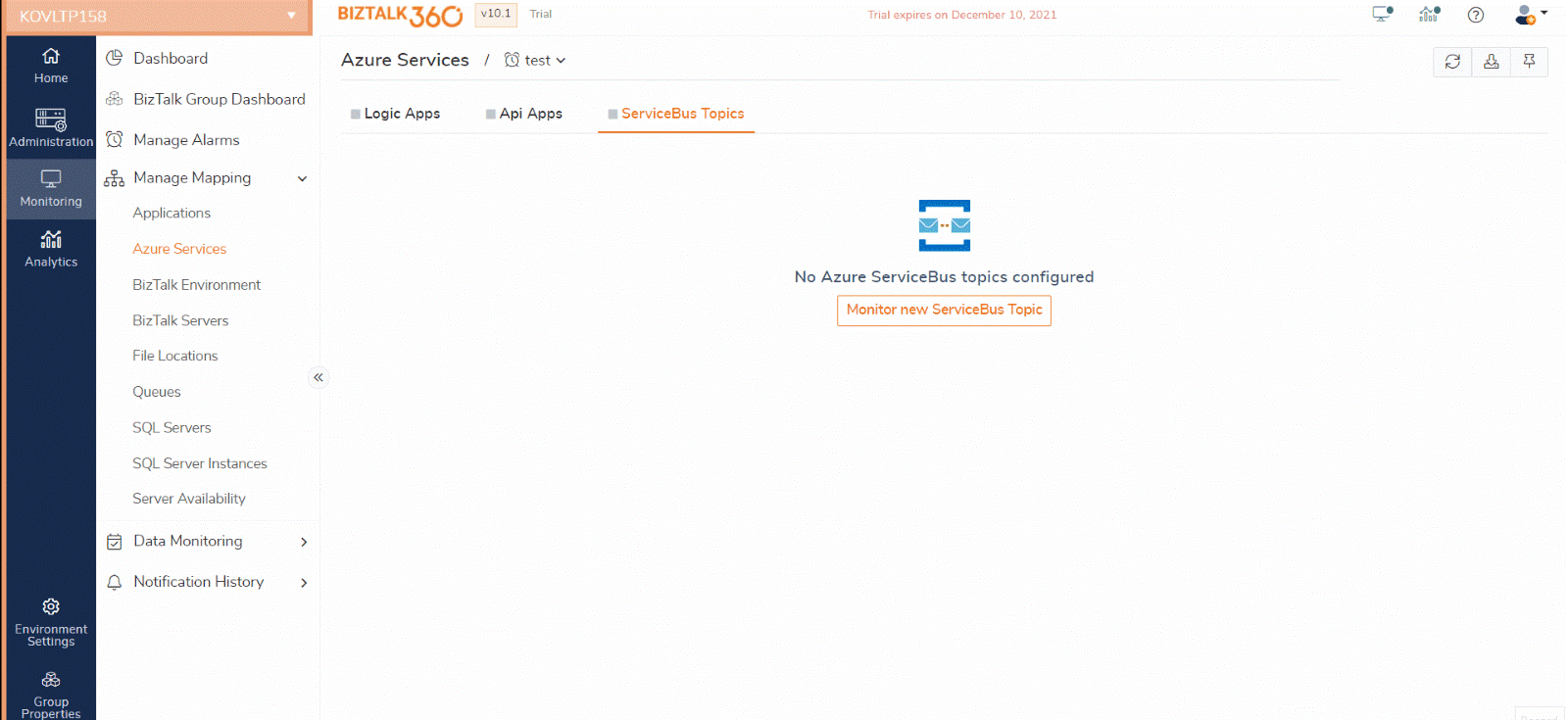The image size is (1568, 720).
Task: Open File Locations
Action: [175, 356]
